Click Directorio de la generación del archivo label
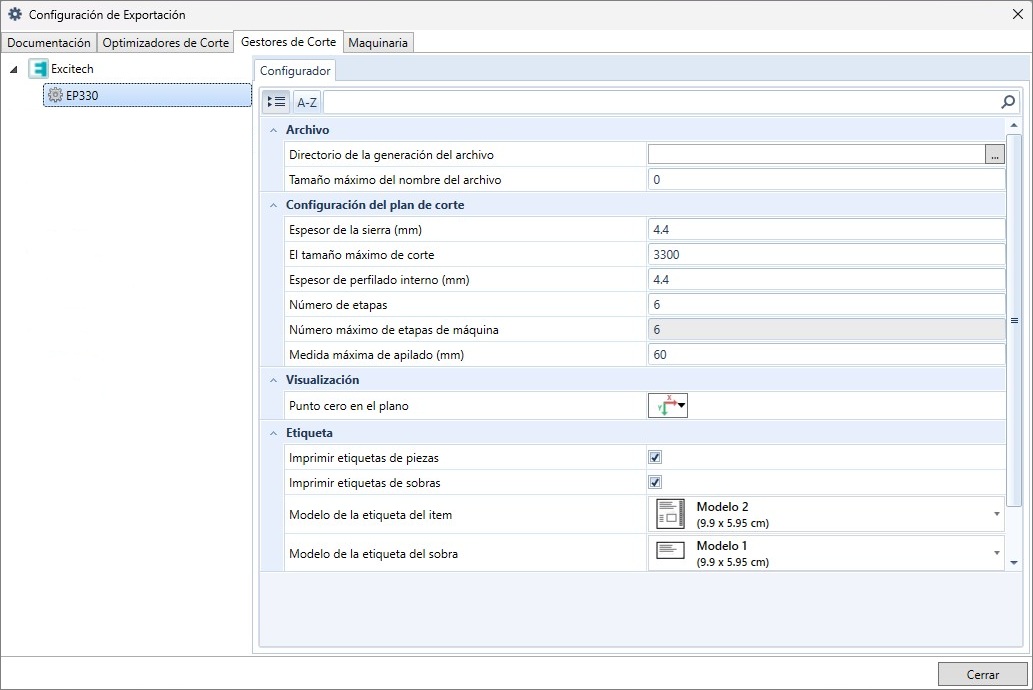 point(391,155)
